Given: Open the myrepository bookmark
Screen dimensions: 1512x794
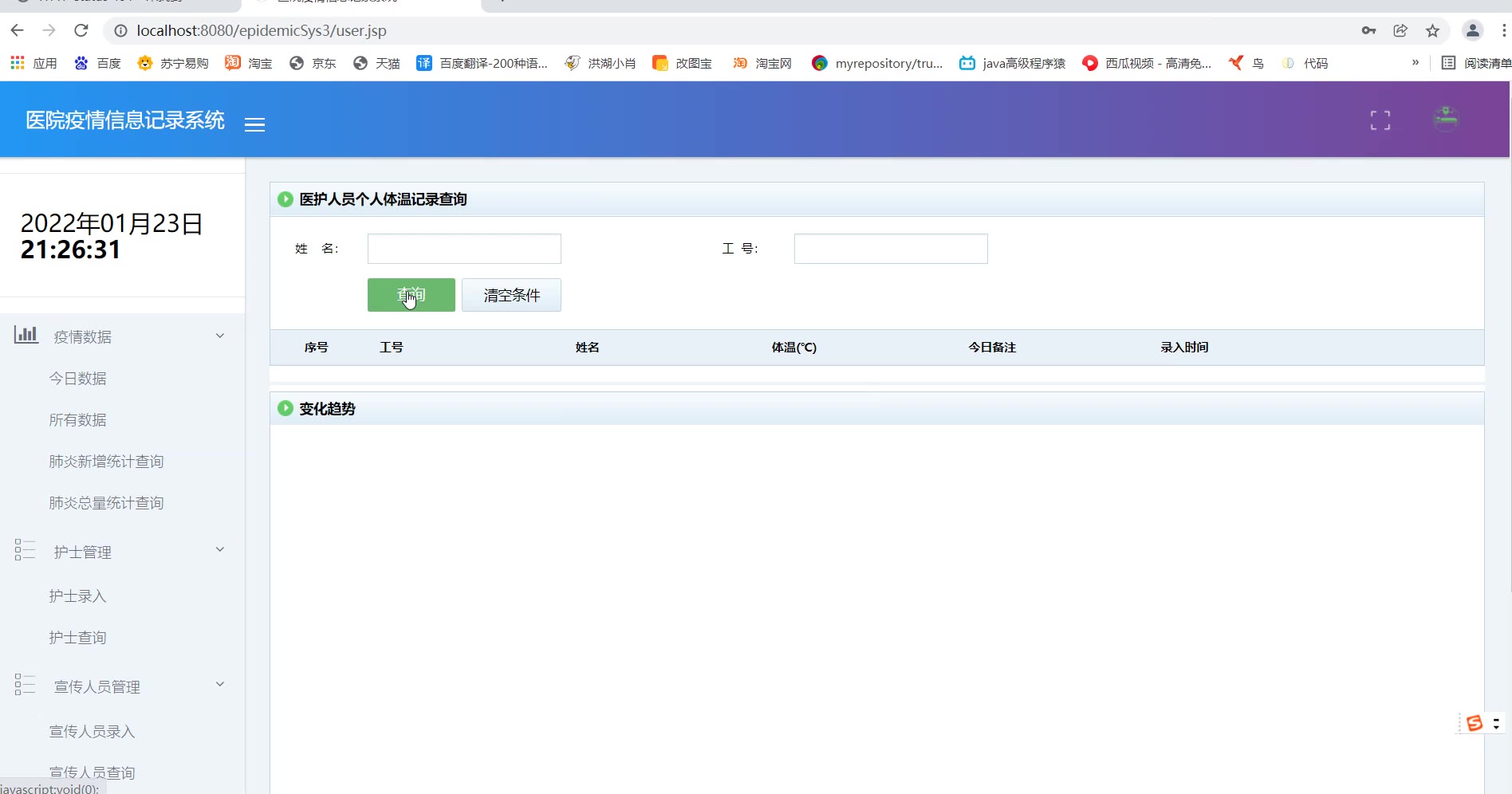Looking at the screenshot, I should [x=877, y=63].
